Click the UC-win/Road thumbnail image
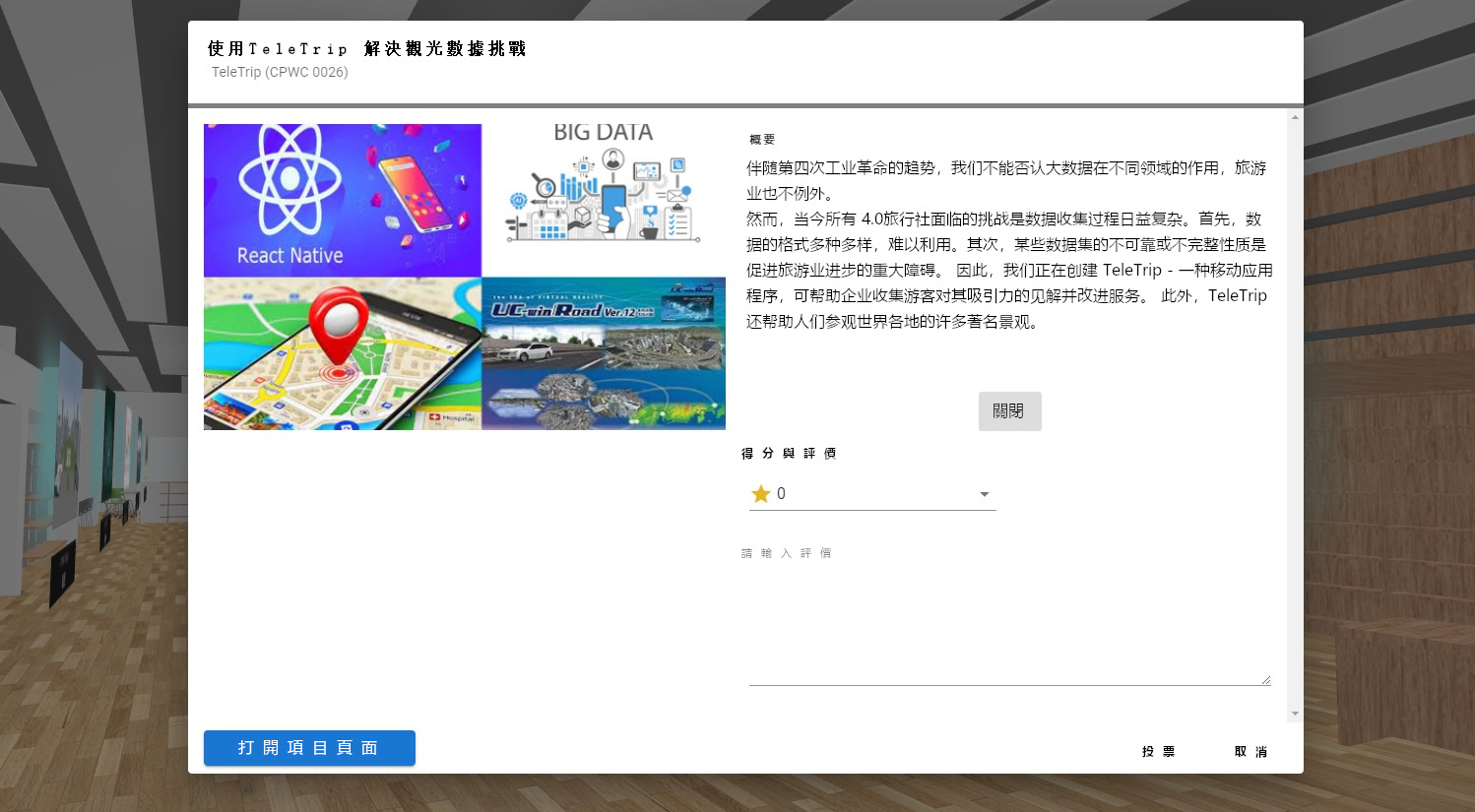The image size is (1475, 812). point(604,353)
